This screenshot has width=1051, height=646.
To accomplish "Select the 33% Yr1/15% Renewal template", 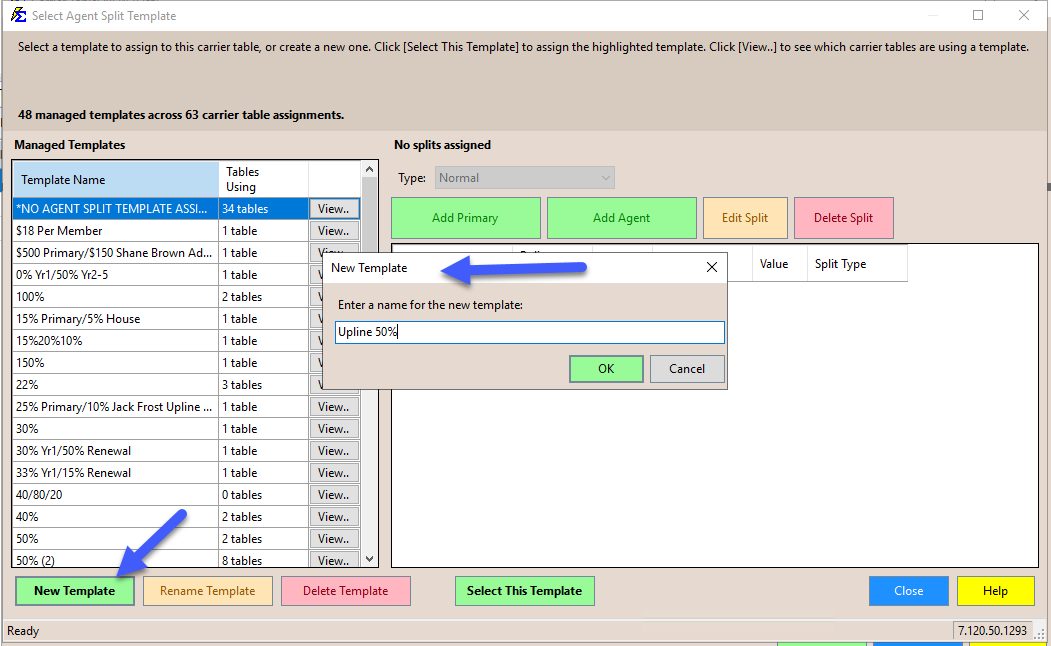I will (116, 472).
